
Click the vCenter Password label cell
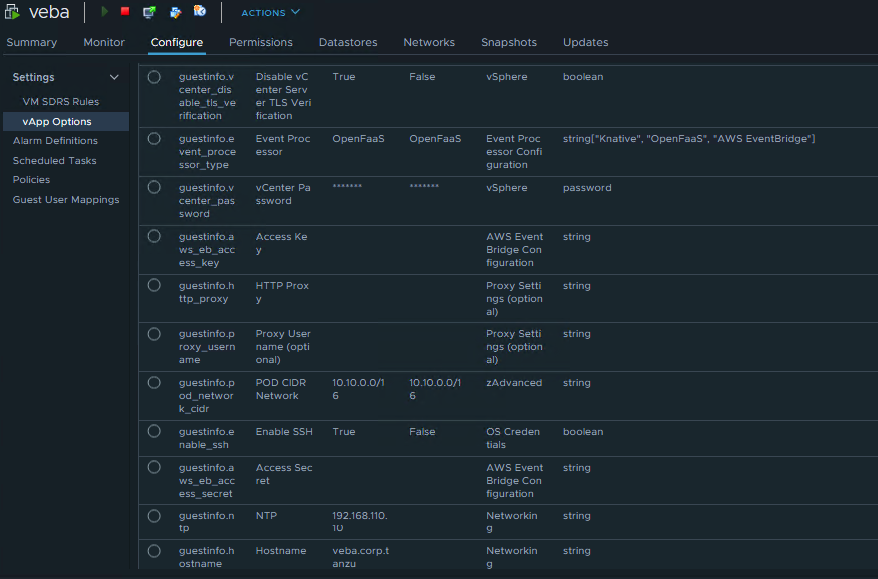pyautogui.click(x=283, y=194)
